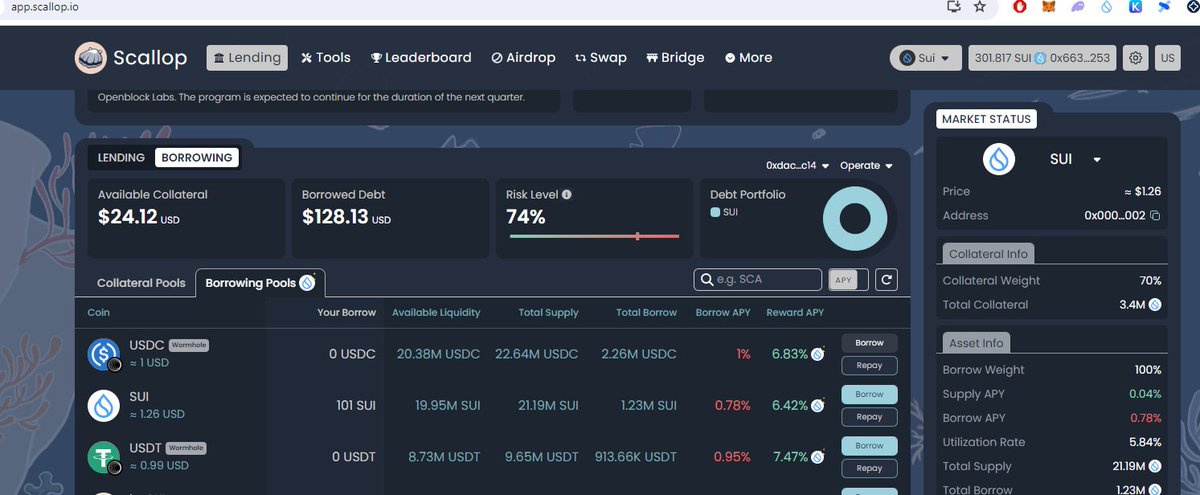Click the search magnifier icon
The width and height of the screenshot is (1200, 495).
[708, 280]
